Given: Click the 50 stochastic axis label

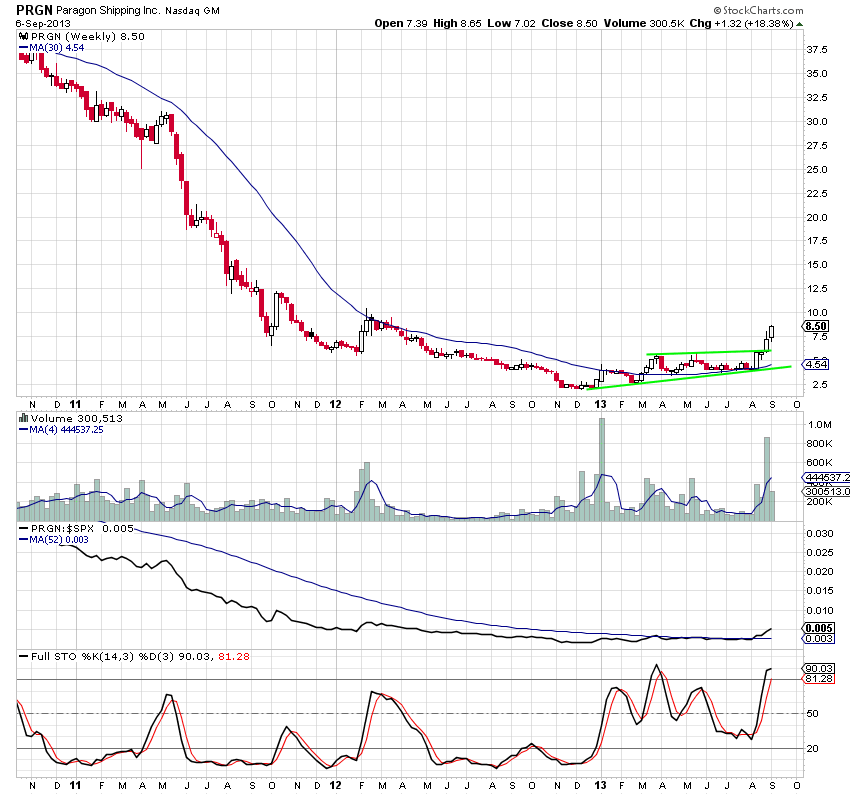Looking at the screenshot, I should point(813,714).
